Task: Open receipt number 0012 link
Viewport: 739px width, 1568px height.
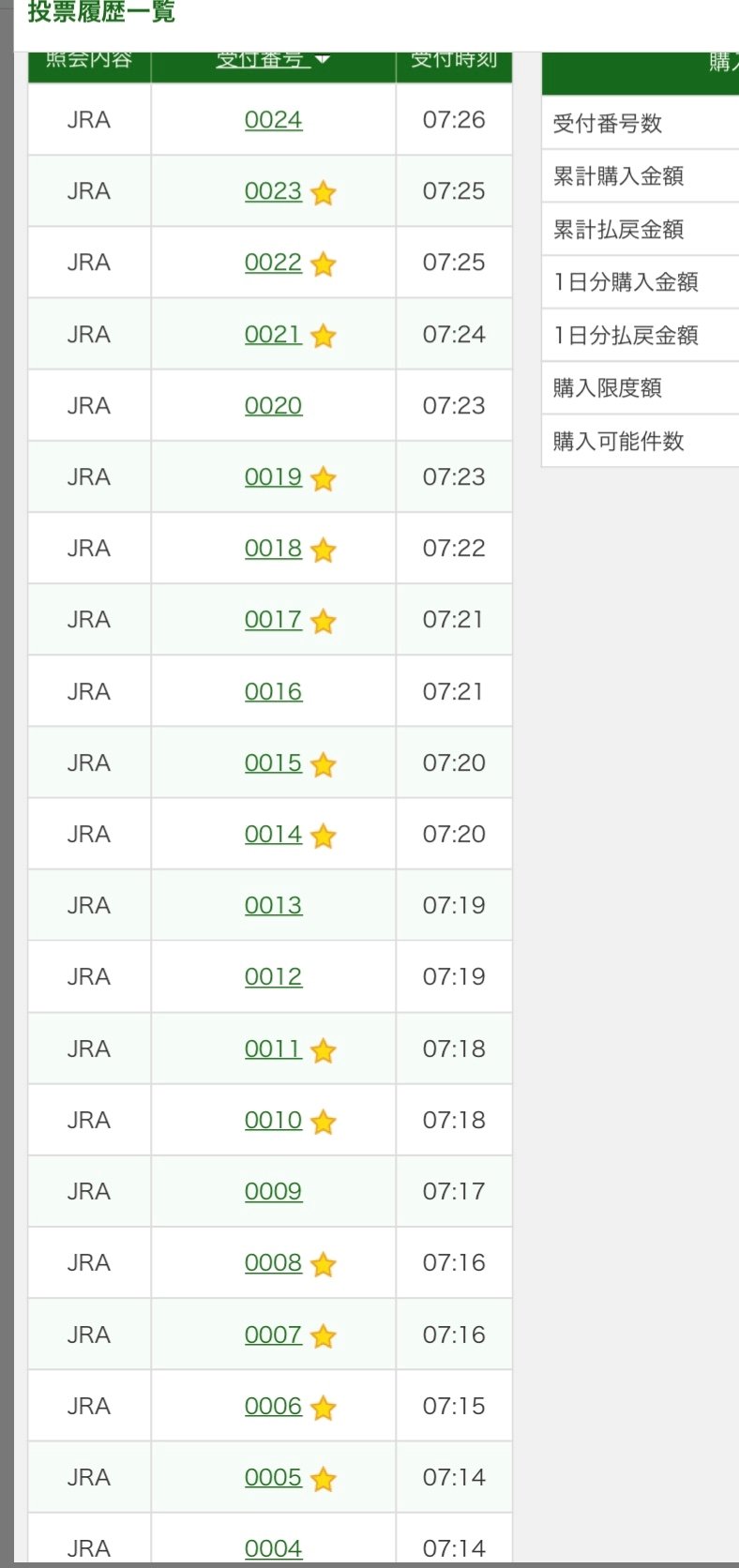Action: [x=273, y=977]
